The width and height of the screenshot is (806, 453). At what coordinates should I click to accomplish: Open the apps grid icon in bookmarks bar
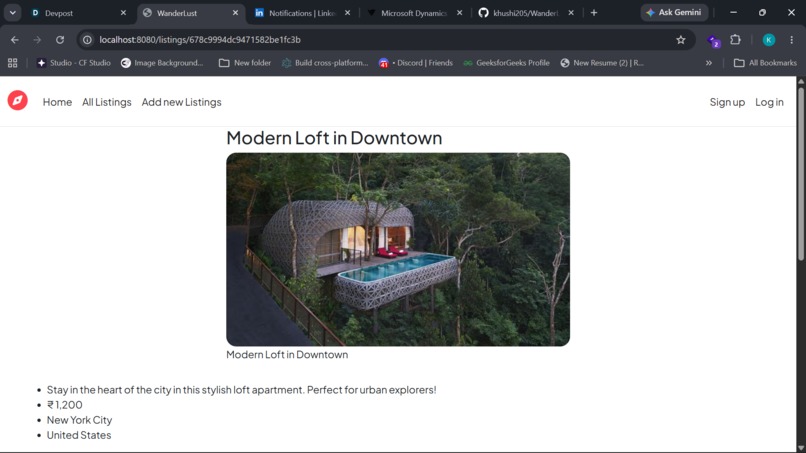coord(12,63)
